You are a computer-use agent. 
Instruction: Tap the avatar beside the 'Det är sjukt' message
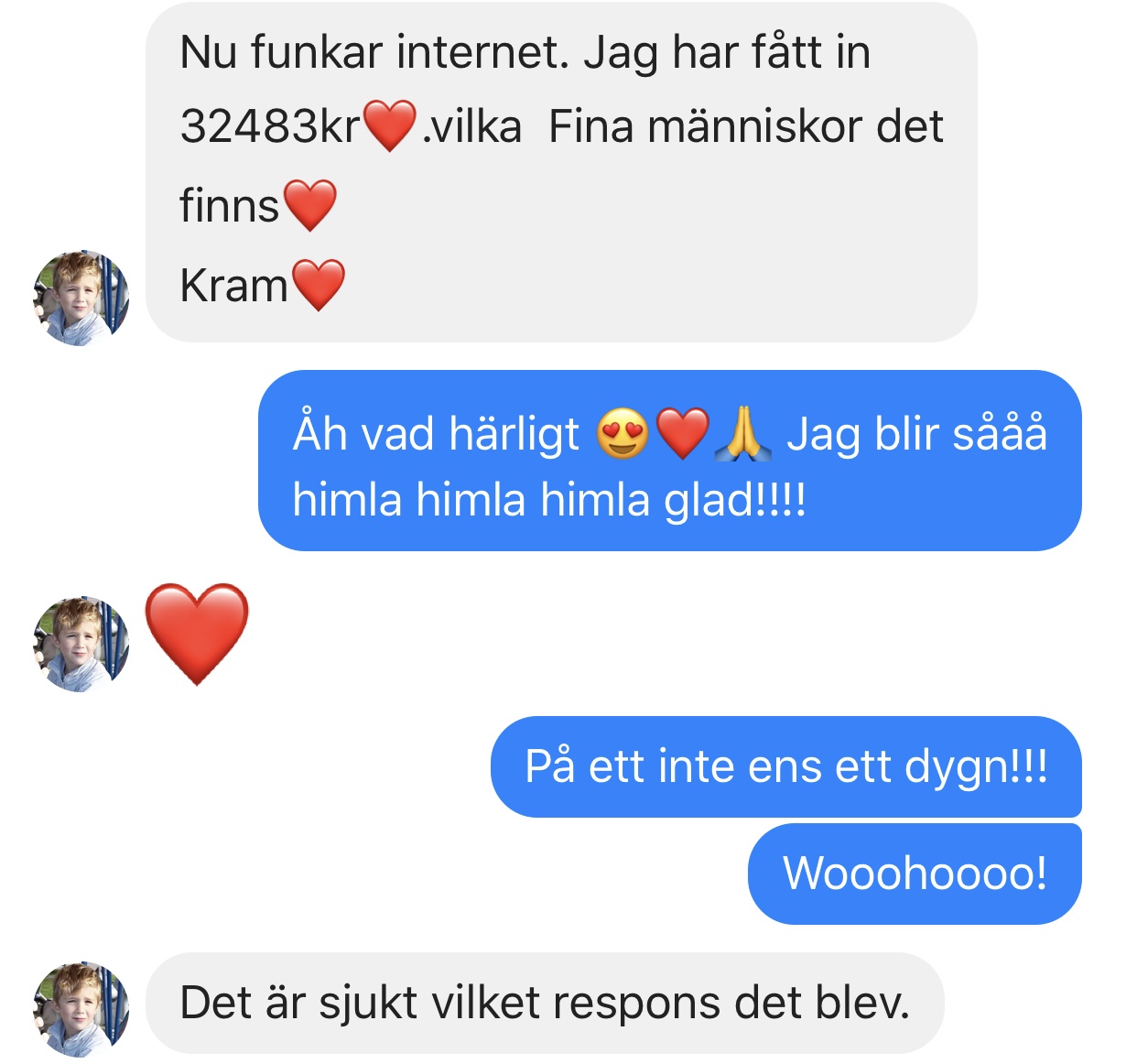(81, 1008)
